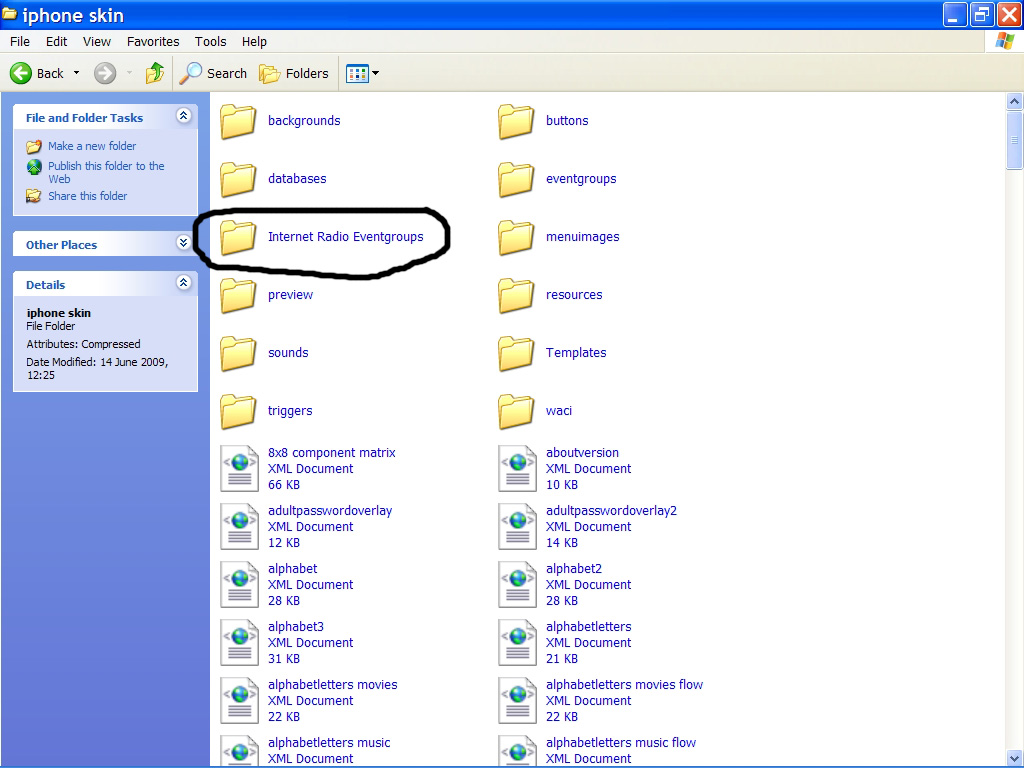Image resolution: width=1024 pixels, height=768 pixels.
Task: Open the Forward button history dropdown
Action: click(129, 73)
